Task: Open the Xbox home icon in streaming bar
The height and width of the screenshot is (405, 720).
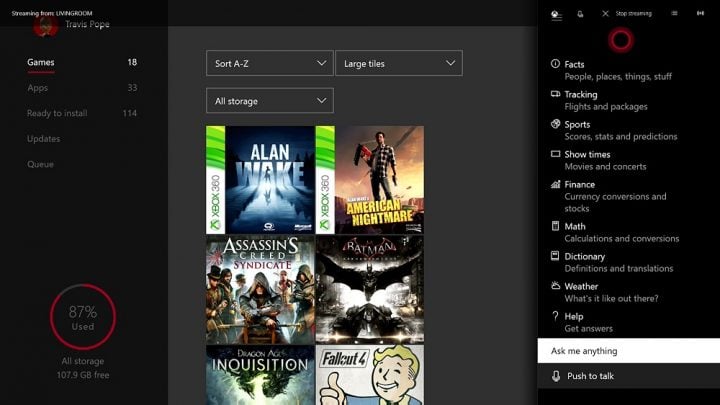Action: click(x=556, y=15)
